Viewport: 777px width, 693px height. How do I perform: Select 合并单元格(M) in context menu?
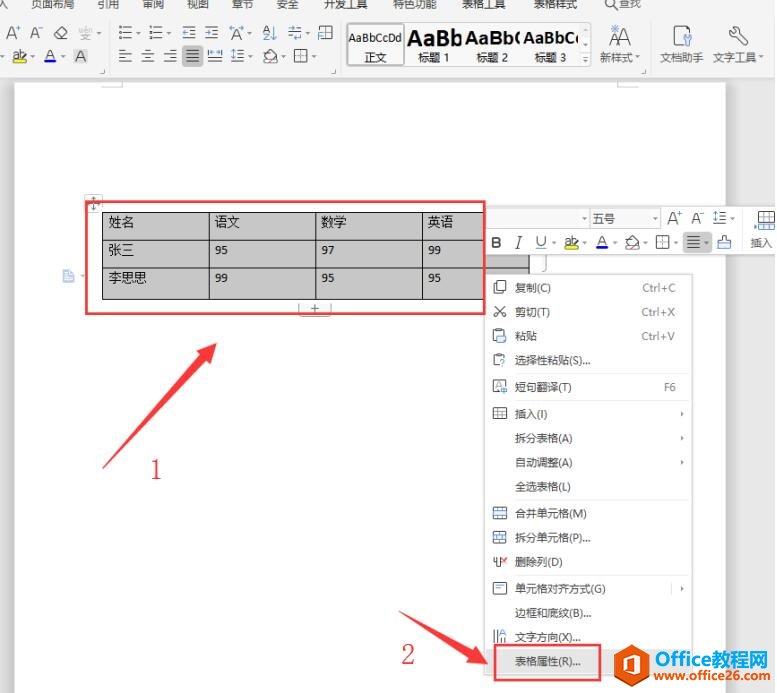588,514
